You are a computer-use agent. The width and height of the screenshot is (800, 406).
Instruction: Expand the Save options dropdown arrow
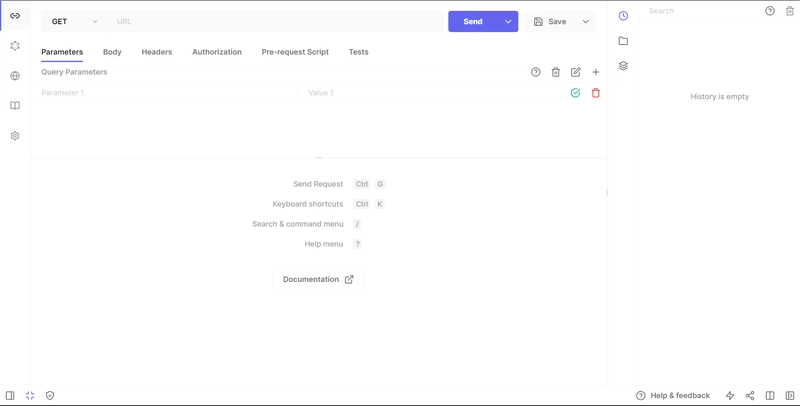(586, 21)
